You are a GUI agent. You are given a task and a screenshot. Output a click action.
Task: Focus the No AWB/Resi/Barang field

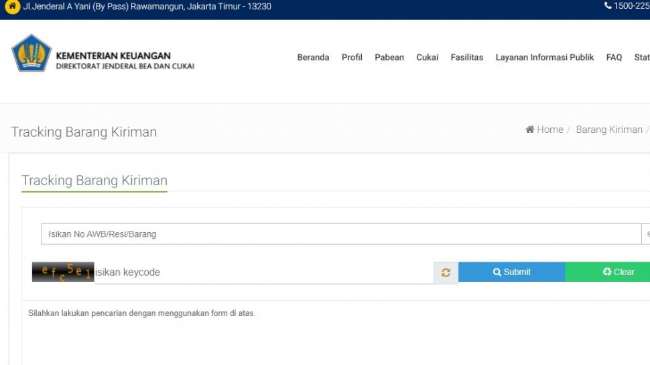point(341,234)
